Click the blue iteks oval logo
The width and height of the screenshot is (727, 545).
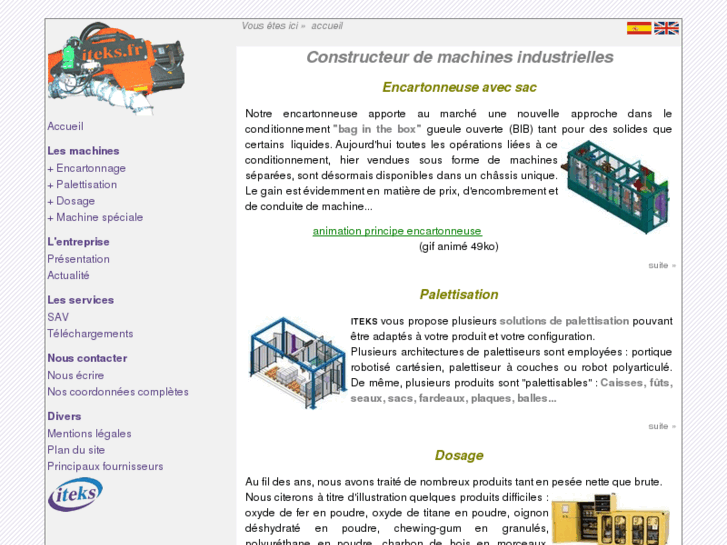point(76,494)
